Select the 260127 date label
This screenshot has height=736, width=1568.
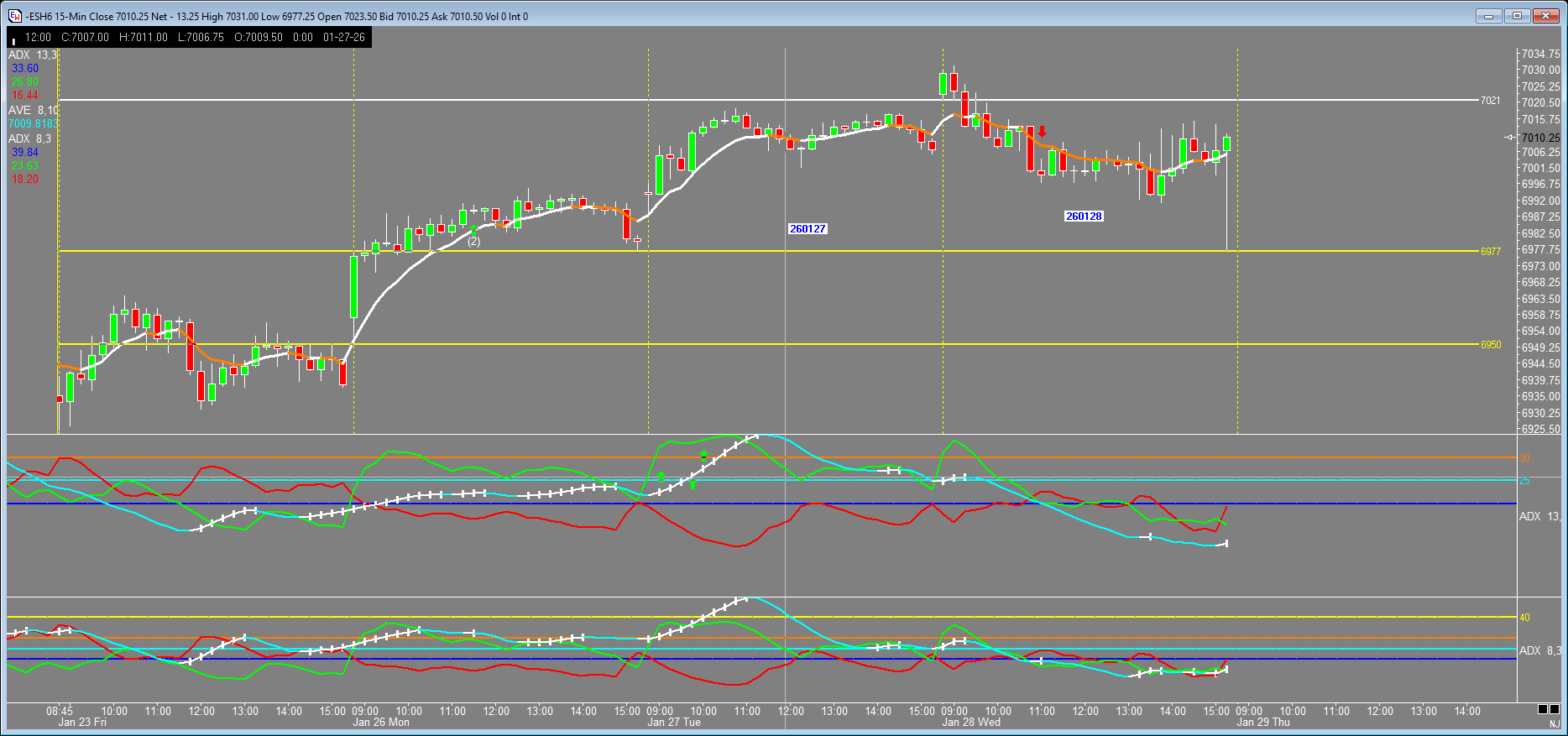808,229
